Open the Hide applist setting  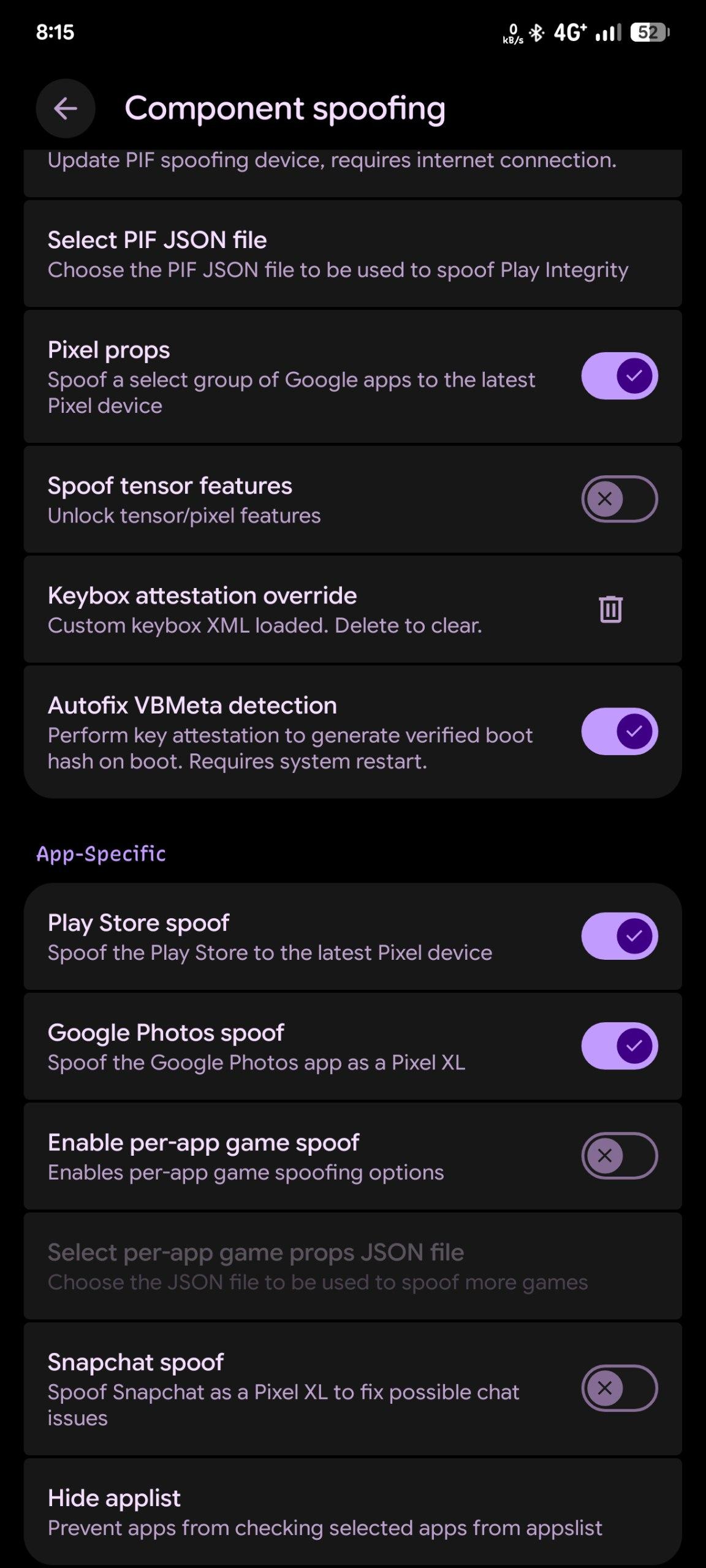(325, 1512)
